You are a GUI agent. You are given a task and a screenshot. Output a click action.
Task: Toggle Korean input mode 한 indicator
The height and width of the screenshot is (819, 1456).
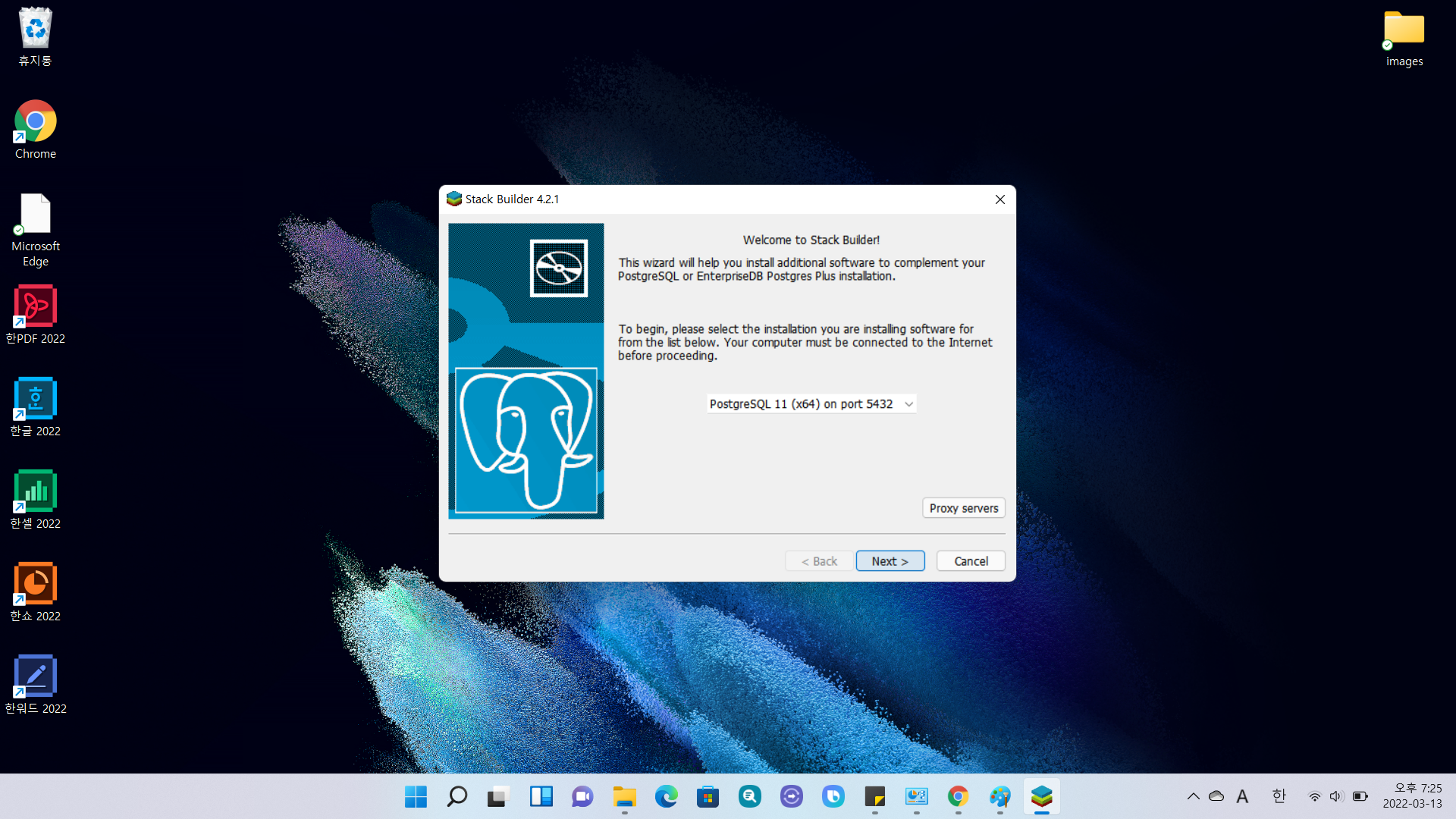pos(1279,796)
